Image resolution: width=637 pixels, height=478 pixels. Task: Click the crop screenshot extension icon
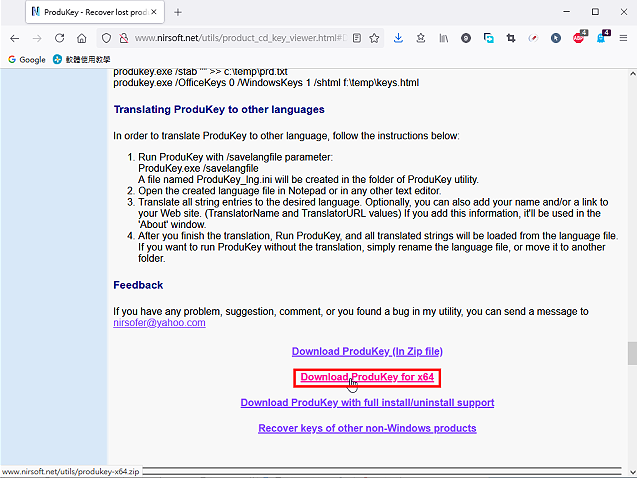coord(511,38)
